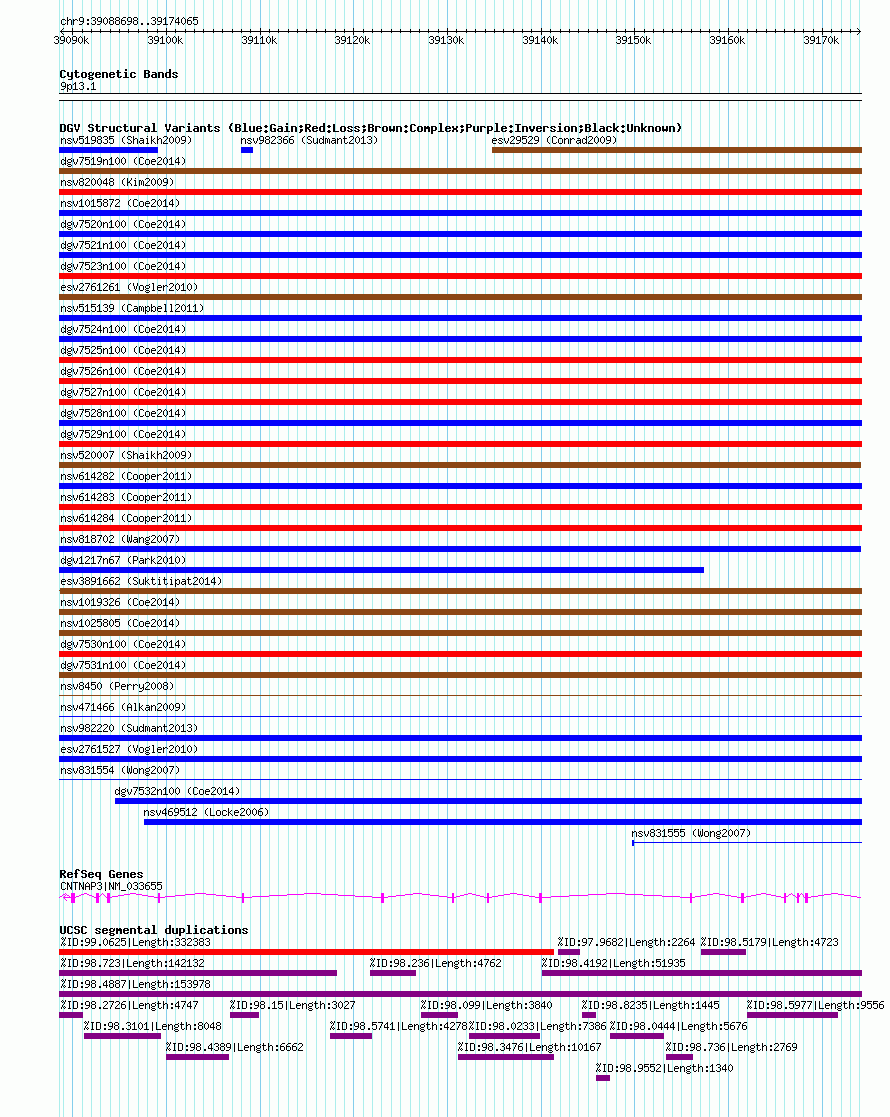
Task: Click dgv7520n100 (Coe2014) label
Action: [123, 224]
